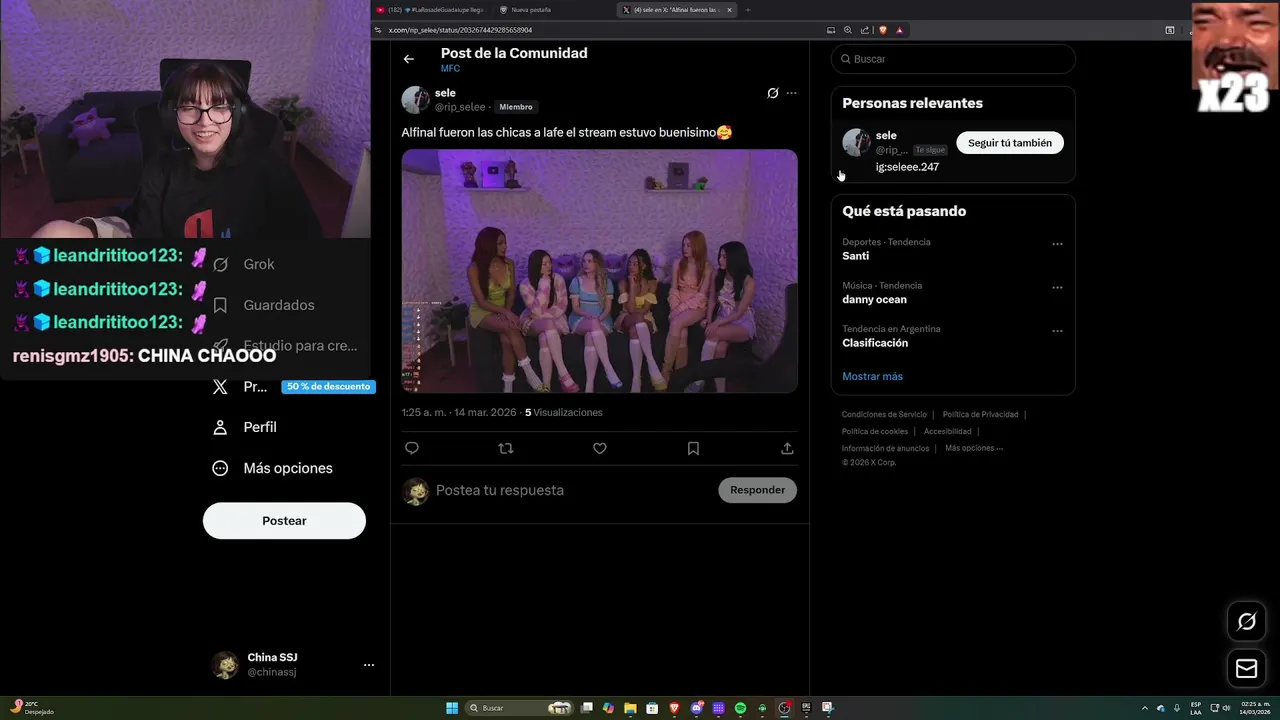Switch to the Nueva pestaña tab
This screenshot has height=720, width=1280.
530,10
